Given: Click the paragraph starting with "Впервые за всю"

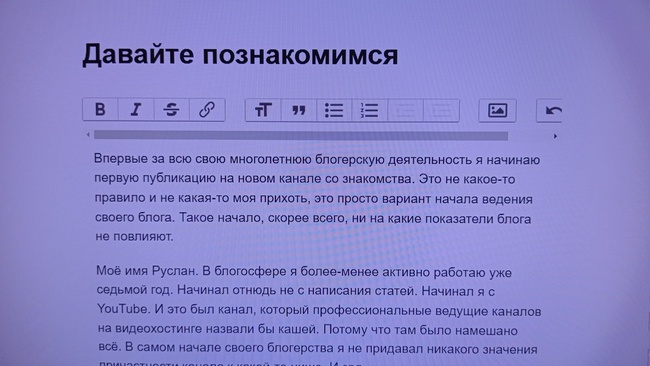Looking at the screenshot, I should pyautogui.click(x=317, y=198).
